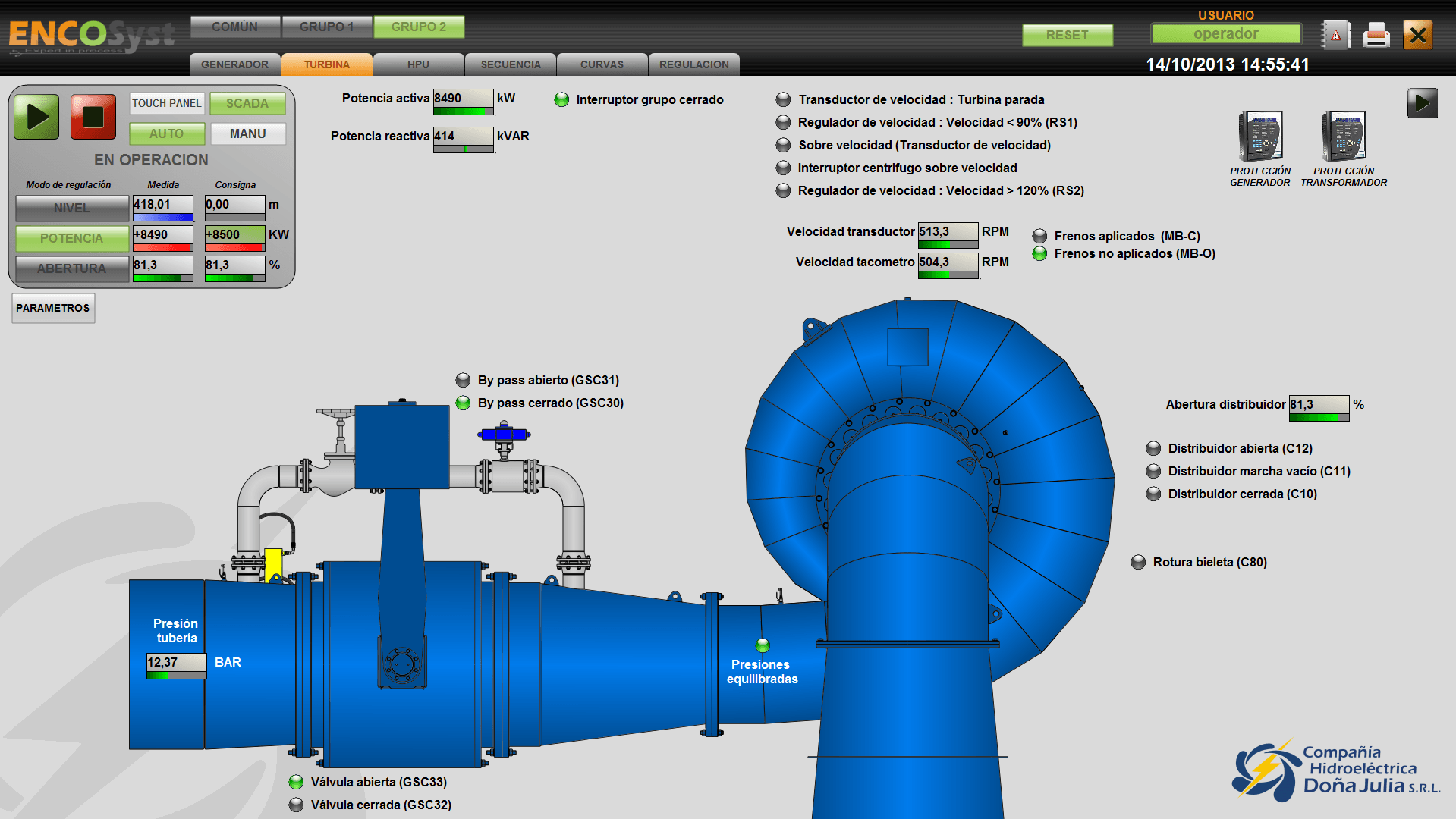Click the +8500 KW consigna field
The width and height of the screenshot is (1456, 819).
point(234,235)
